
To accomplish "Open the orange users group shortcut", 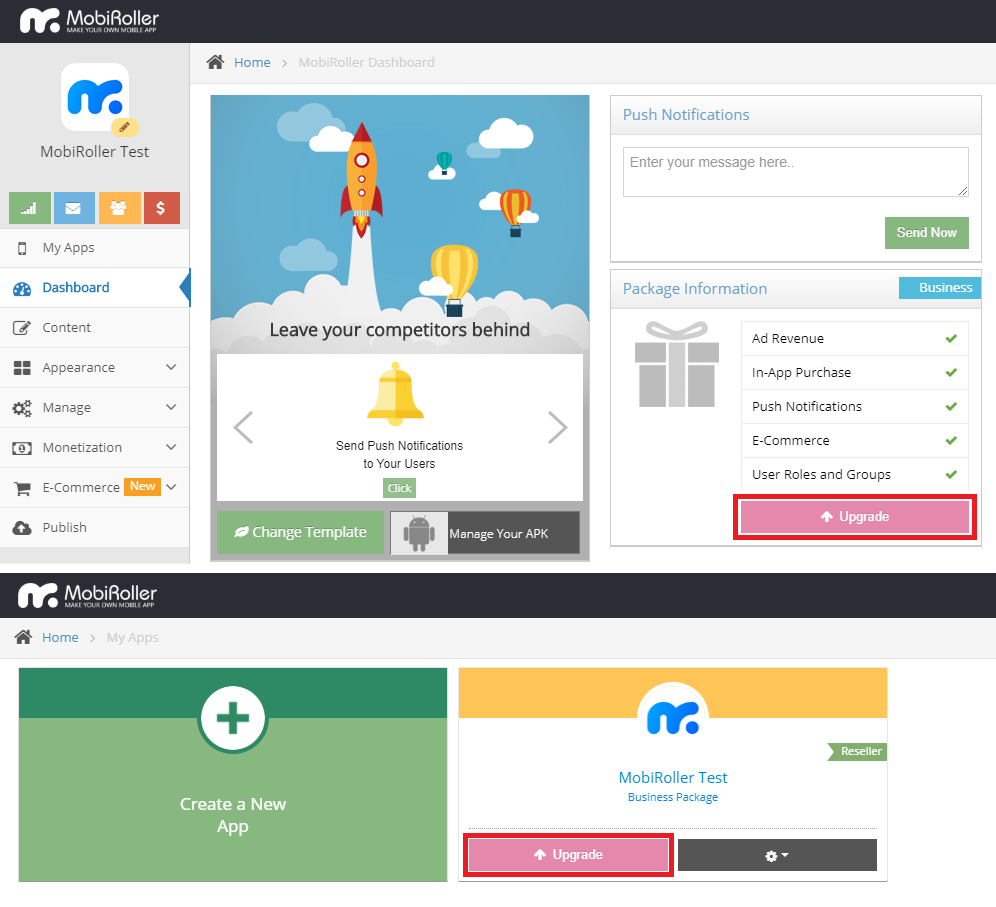I will click(119, 208).
